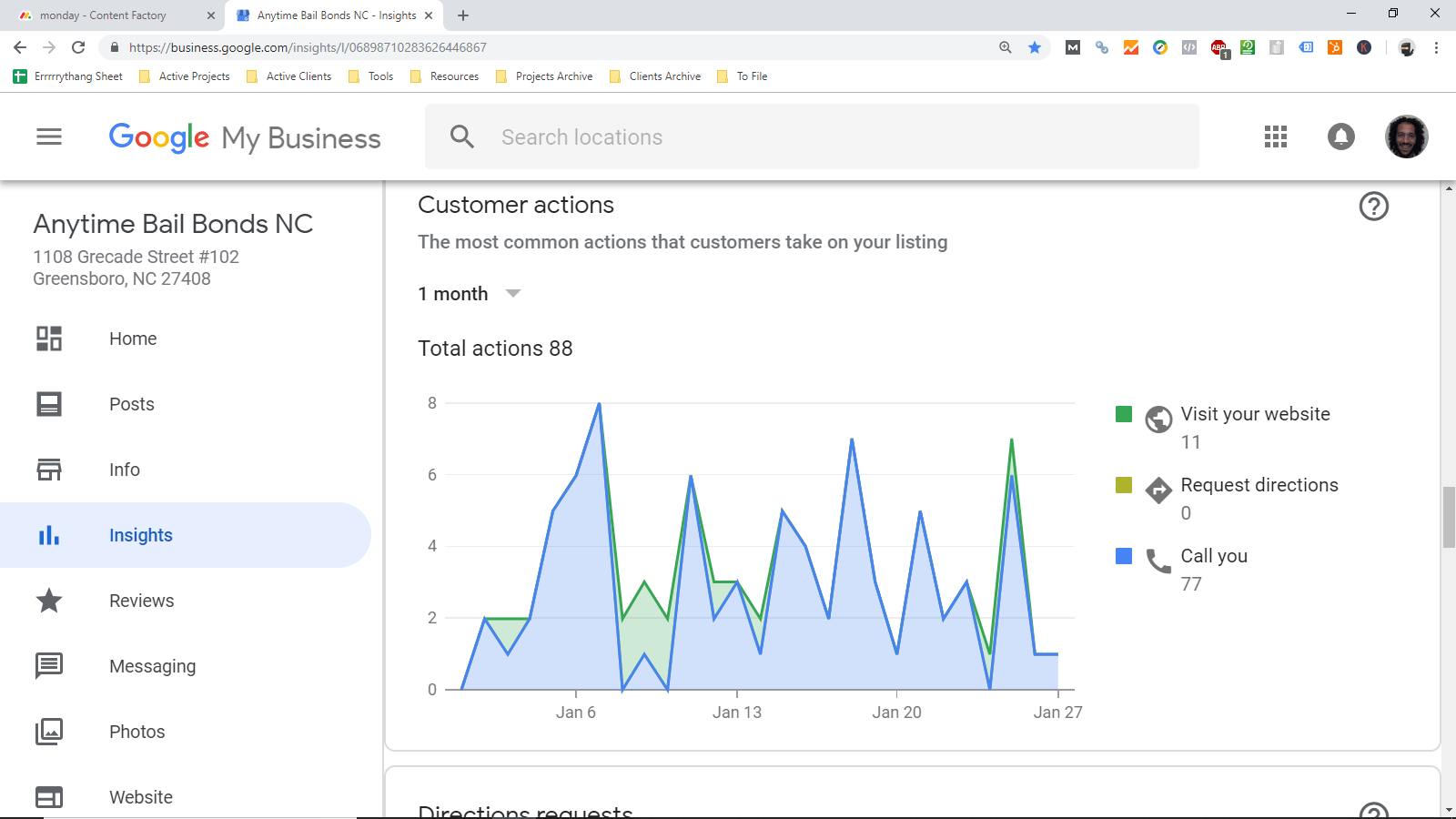Open the 1 month period dropdown
This screenshot has height=819, width=1456.
click(x=469, y=294)
